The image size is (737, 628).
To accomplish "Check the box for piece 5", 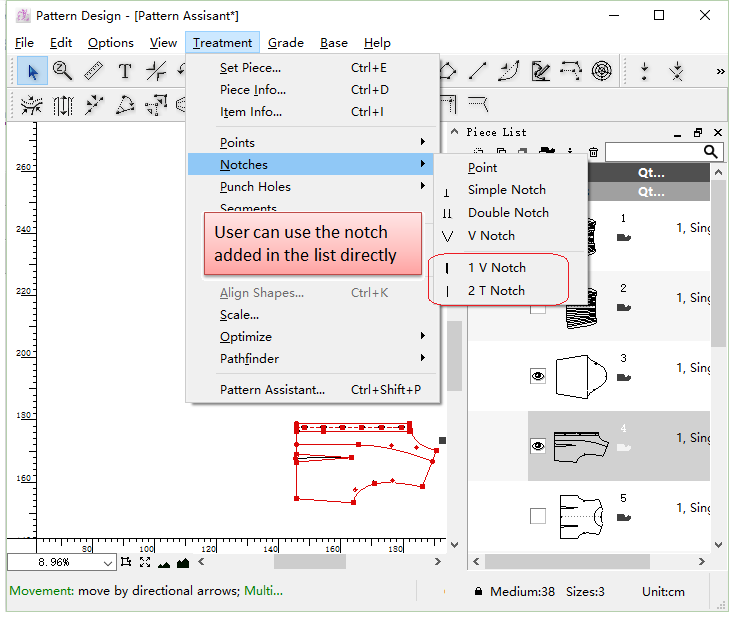I will [x=538, y=516].
